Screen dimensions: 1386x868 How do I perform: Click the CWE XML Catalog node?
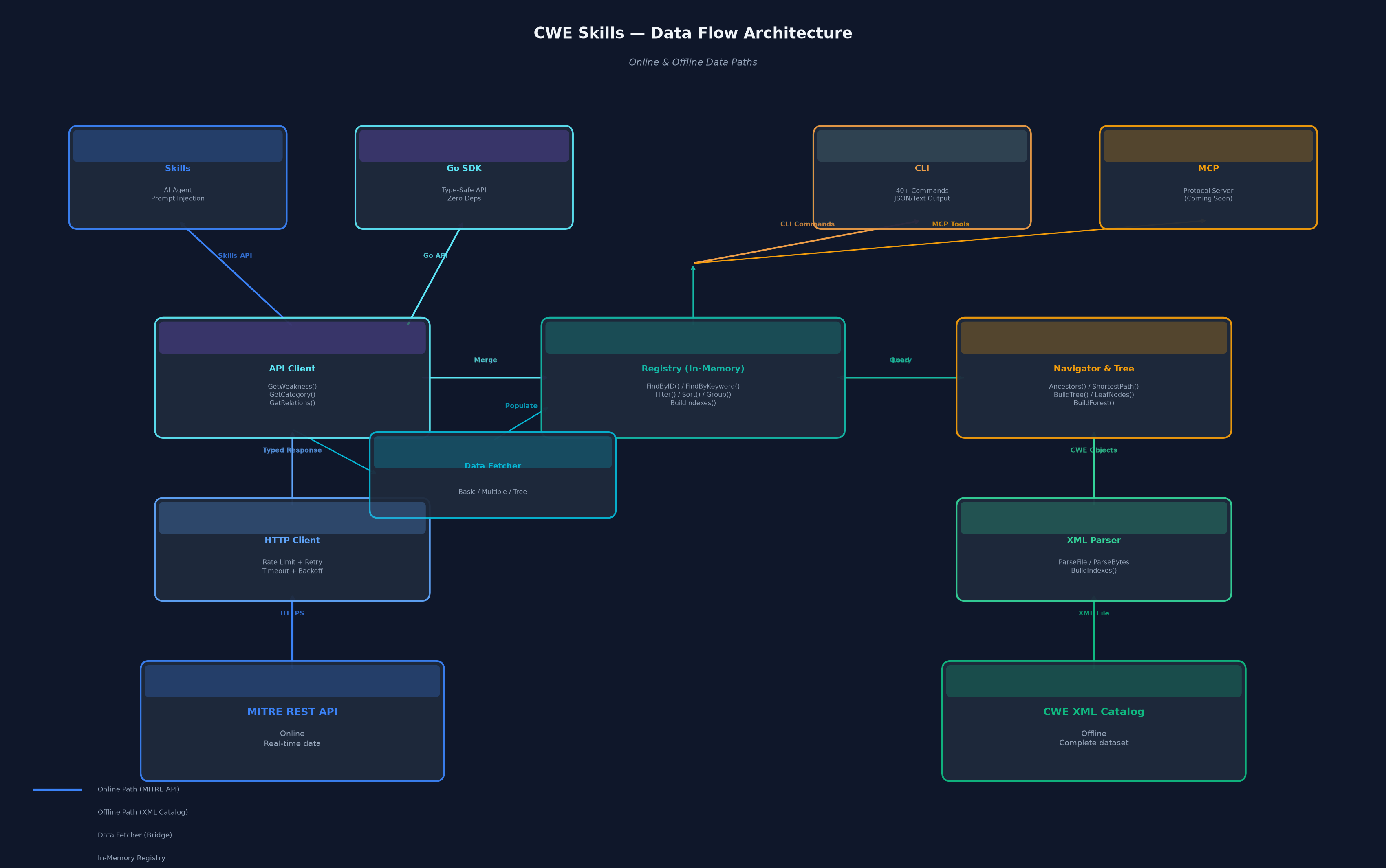pos(1094,721)
